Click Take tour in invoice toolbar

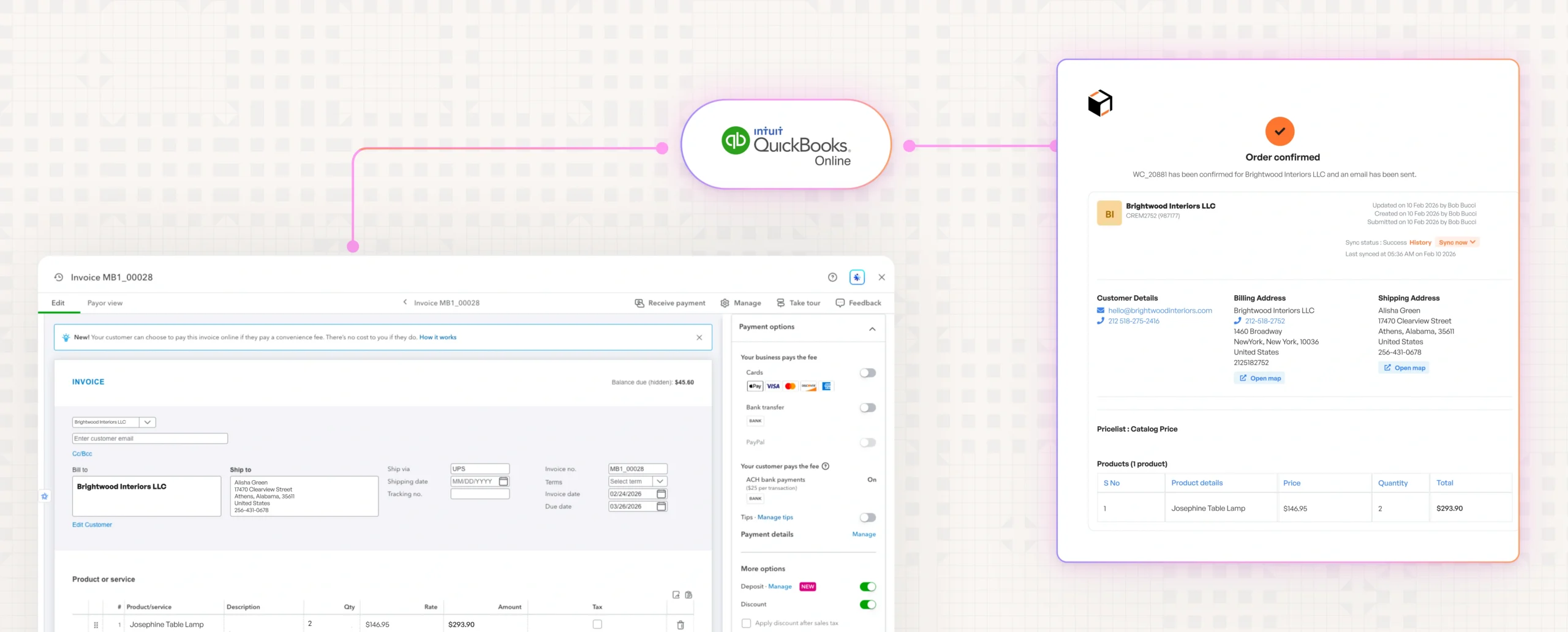(x=805, y=303)
